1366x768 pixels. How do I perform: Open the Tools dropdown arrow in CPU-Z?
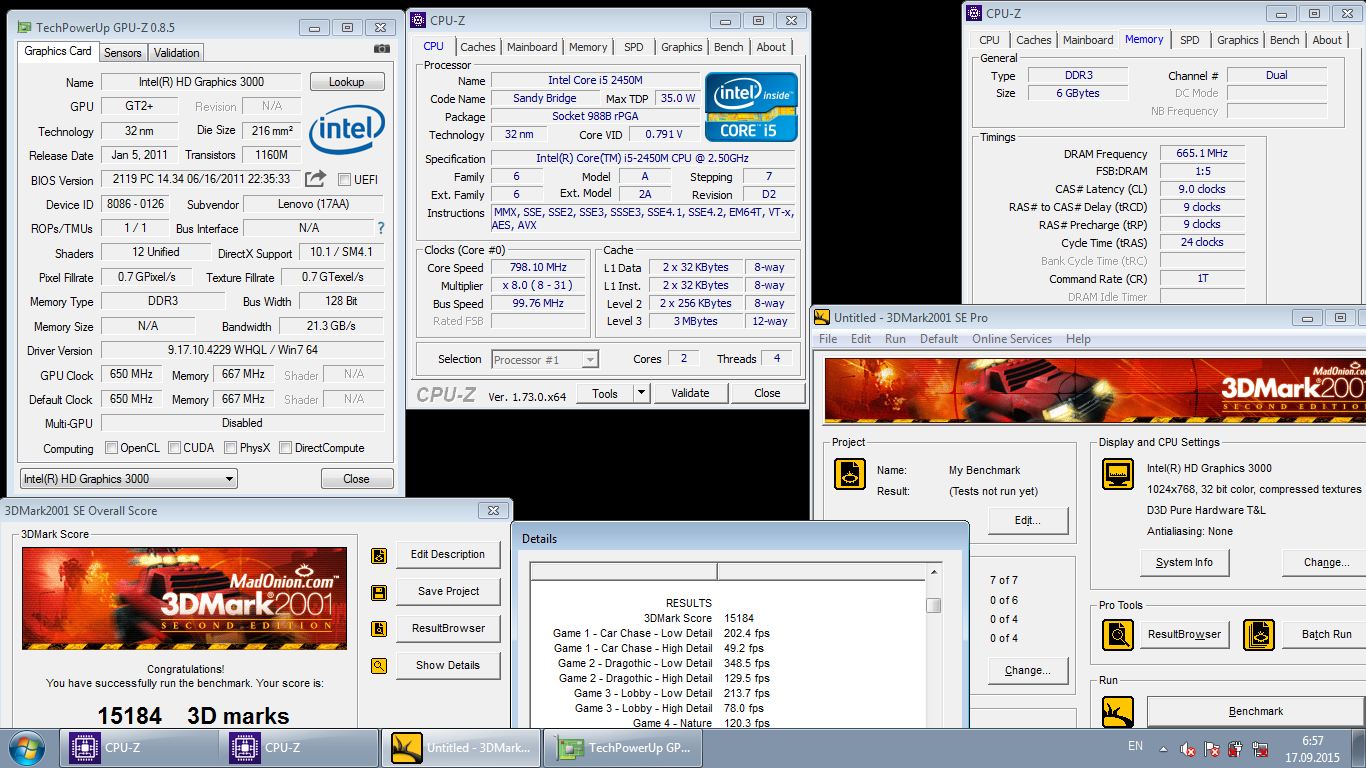pyautogui.click(x=642, y=393)
